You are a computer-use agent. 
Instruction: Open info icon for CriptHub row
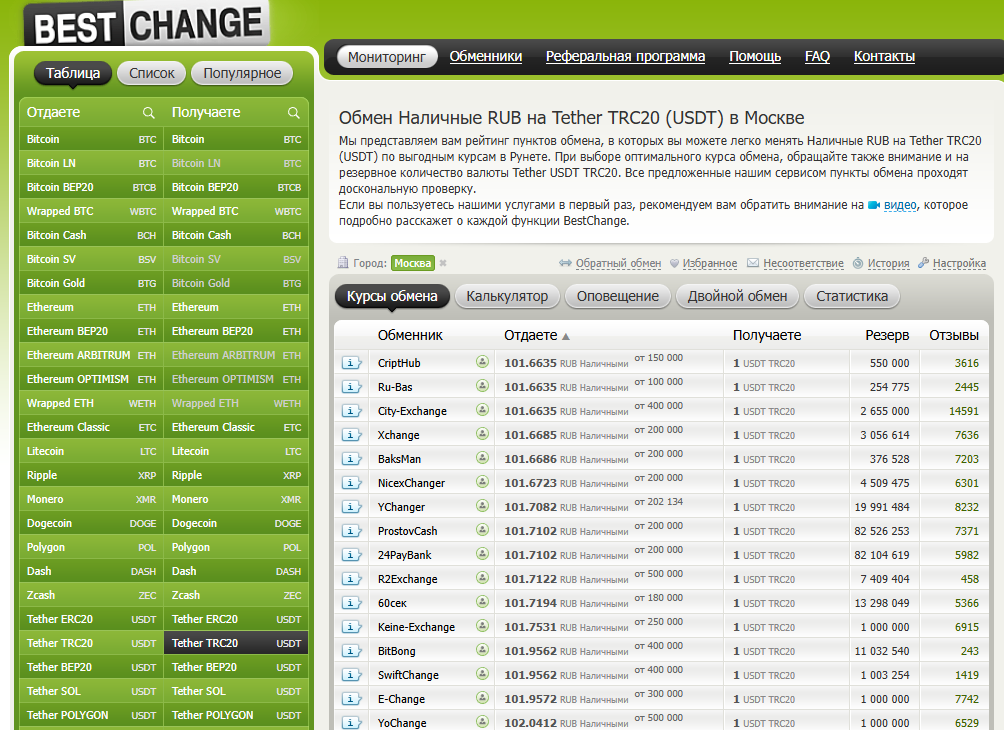click(x=351, y=363)
